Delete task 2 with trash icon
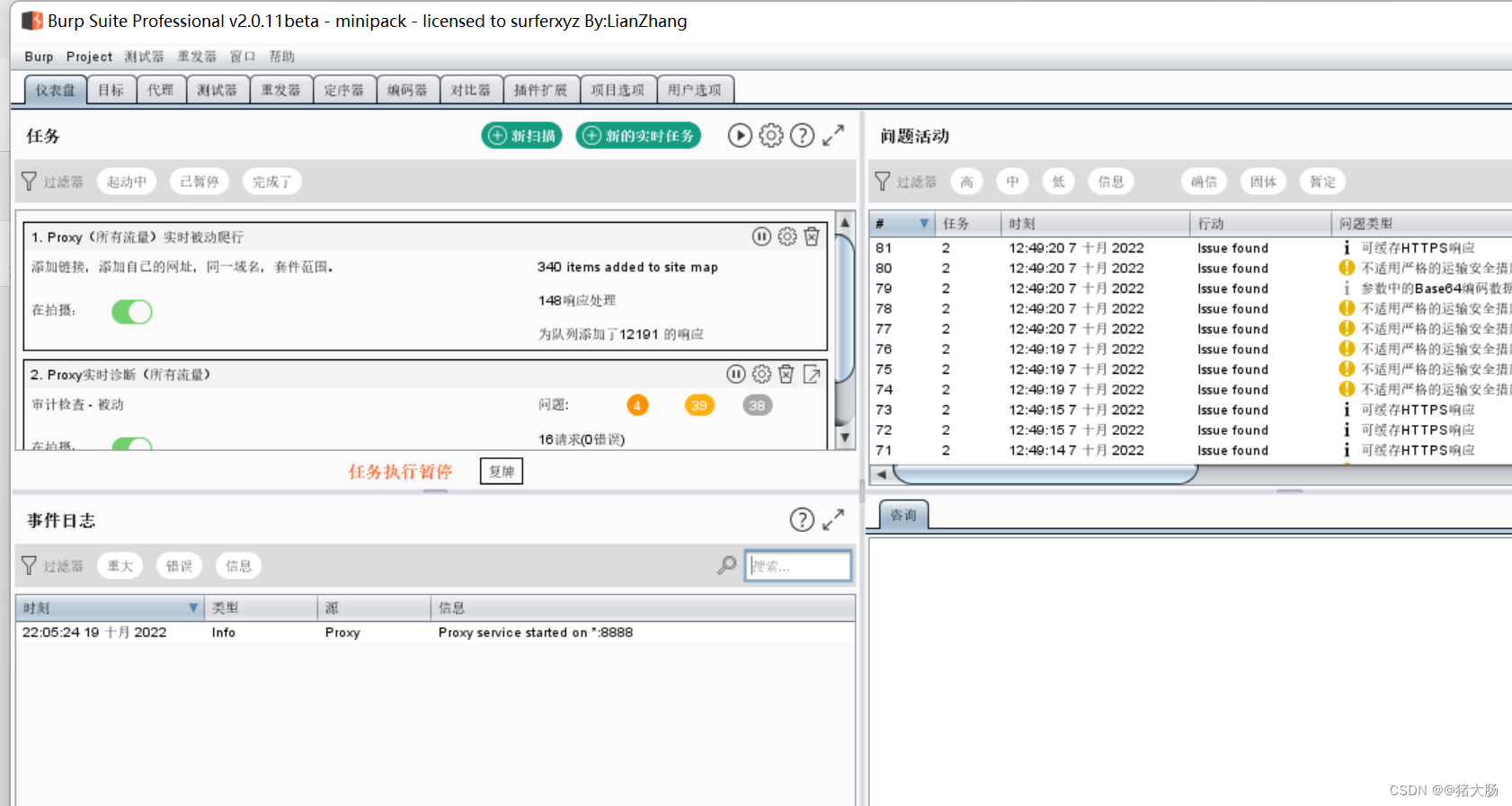 (x=787, y=374)
